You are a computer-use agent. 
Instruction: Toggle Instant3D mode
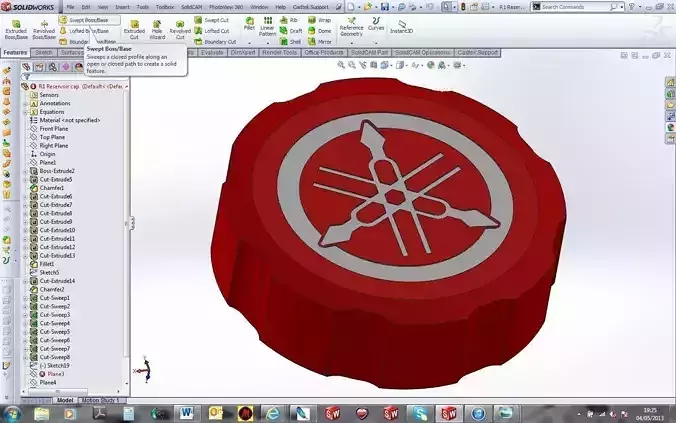[401, 26]
